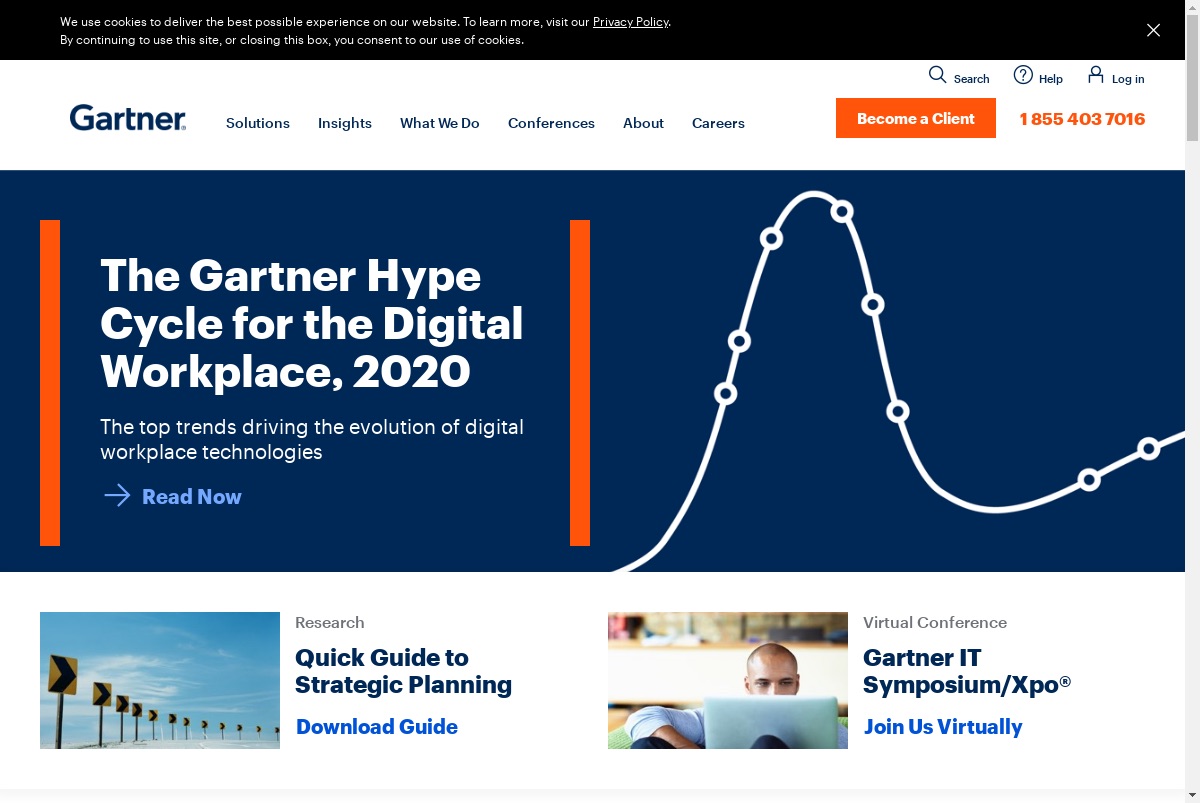Viewport: 1200px width, 803px height.
Task: Click the phone number 1 855 403 7016
Action: pos(1082,119)
